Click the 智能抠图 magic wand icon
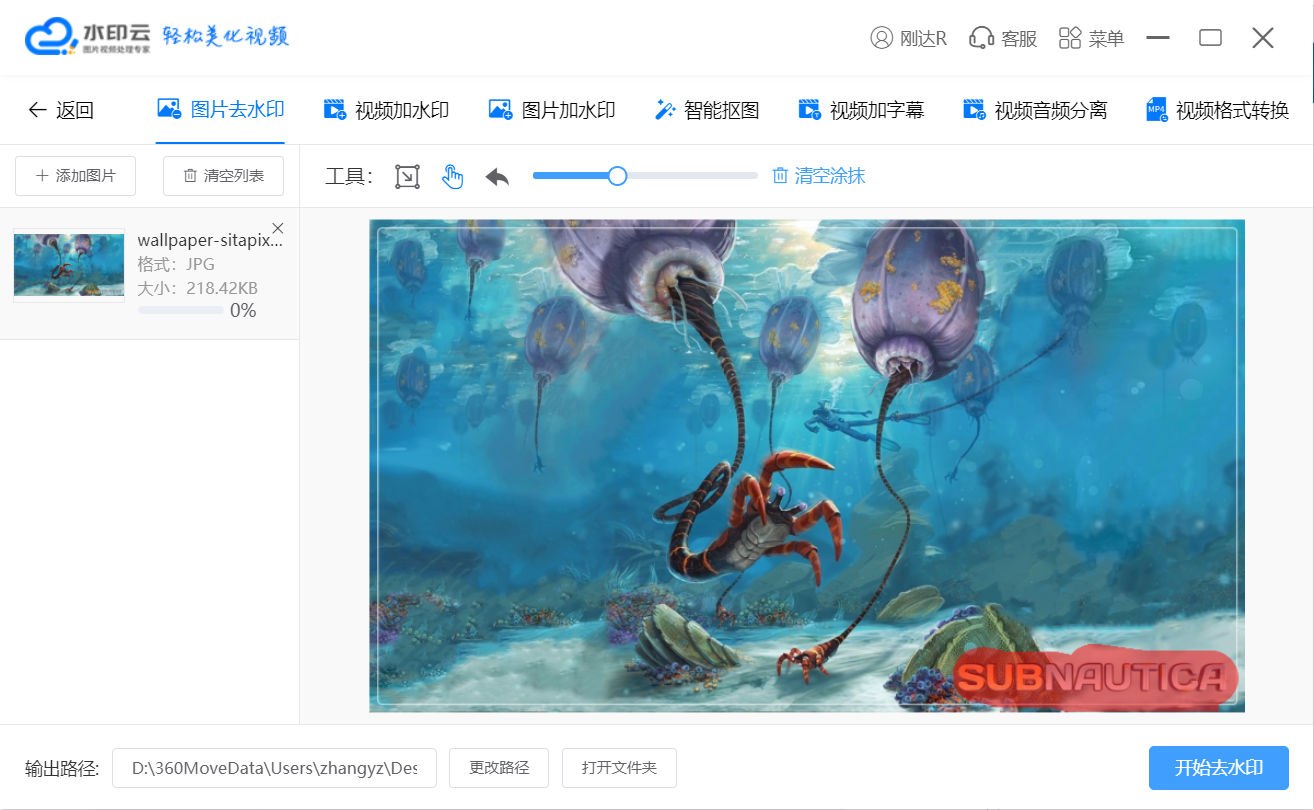 [x=665, y=110]
